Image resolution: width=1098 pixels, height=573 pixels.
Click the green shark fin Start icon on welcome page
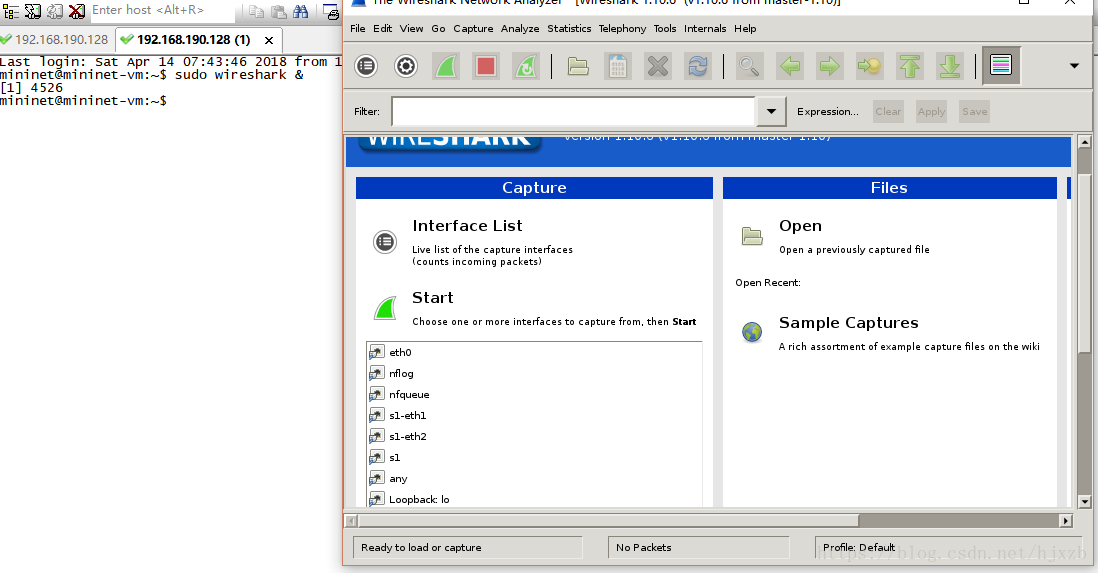(x=385, y=308)
